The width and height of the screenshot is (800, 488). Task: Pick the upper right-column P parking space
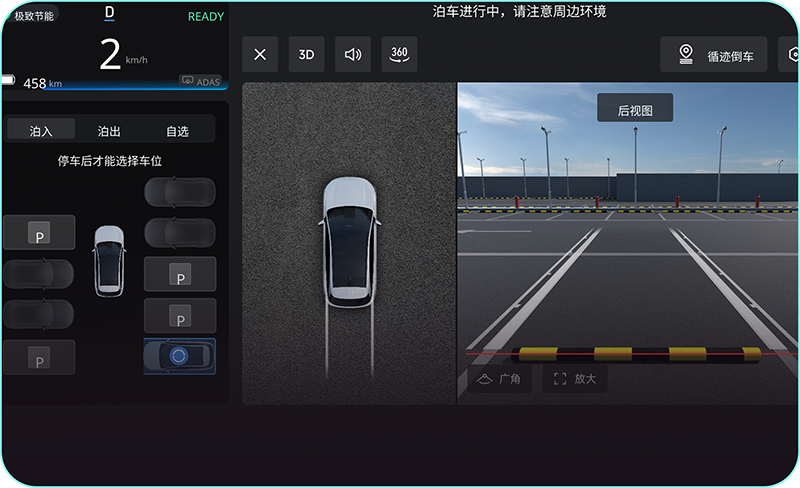[180, 274]
